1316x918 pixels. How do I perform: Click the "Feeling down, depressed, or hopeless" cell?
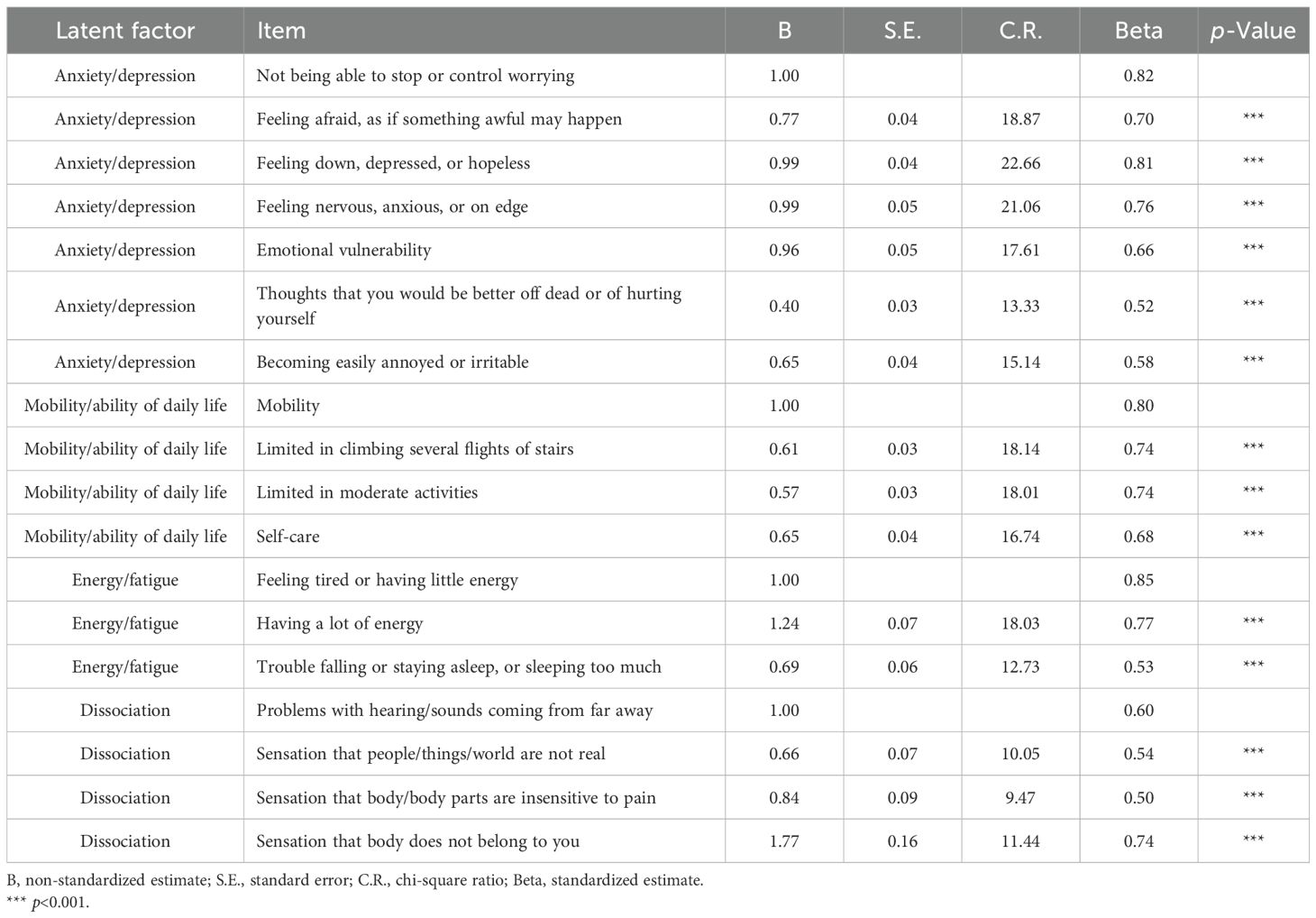coord(393,163)
